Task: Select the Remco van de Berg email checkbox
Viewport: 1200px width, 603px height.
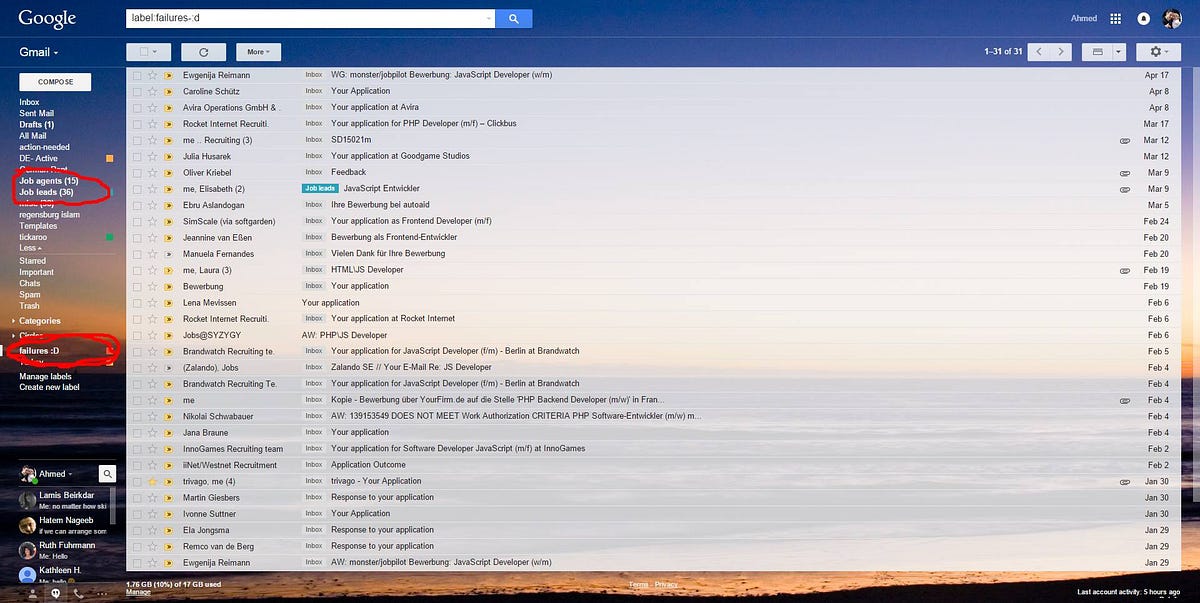Action: [x=137, y=546]
